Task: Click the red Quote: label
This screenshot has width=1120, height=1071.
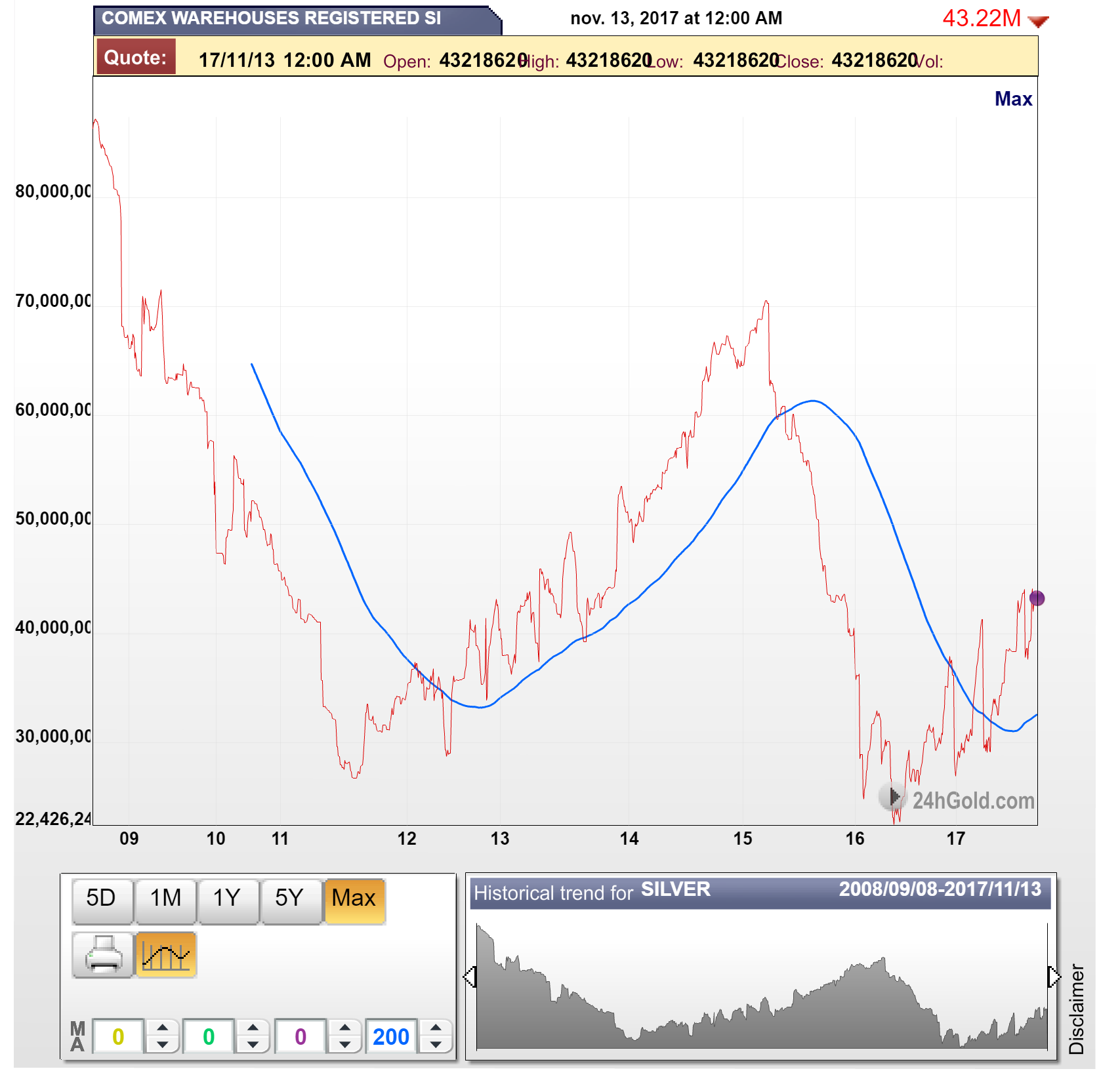Action: (x=136, y=57)
